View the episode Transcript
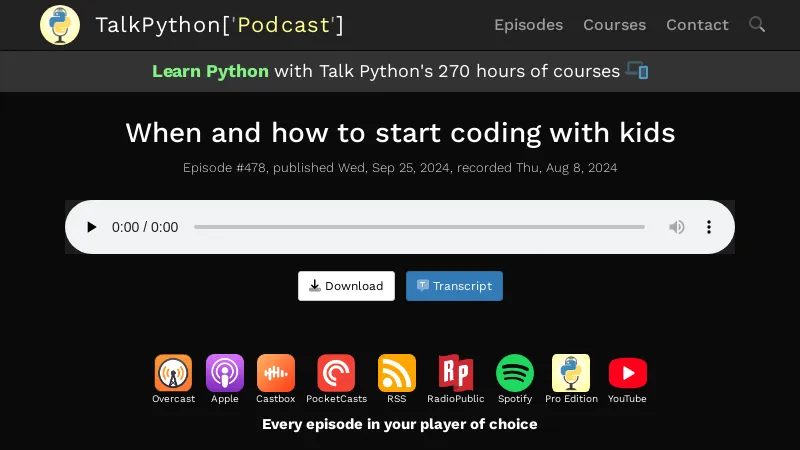Image resolution: width=800 pixels, height=450 pixels. (454, 286)
